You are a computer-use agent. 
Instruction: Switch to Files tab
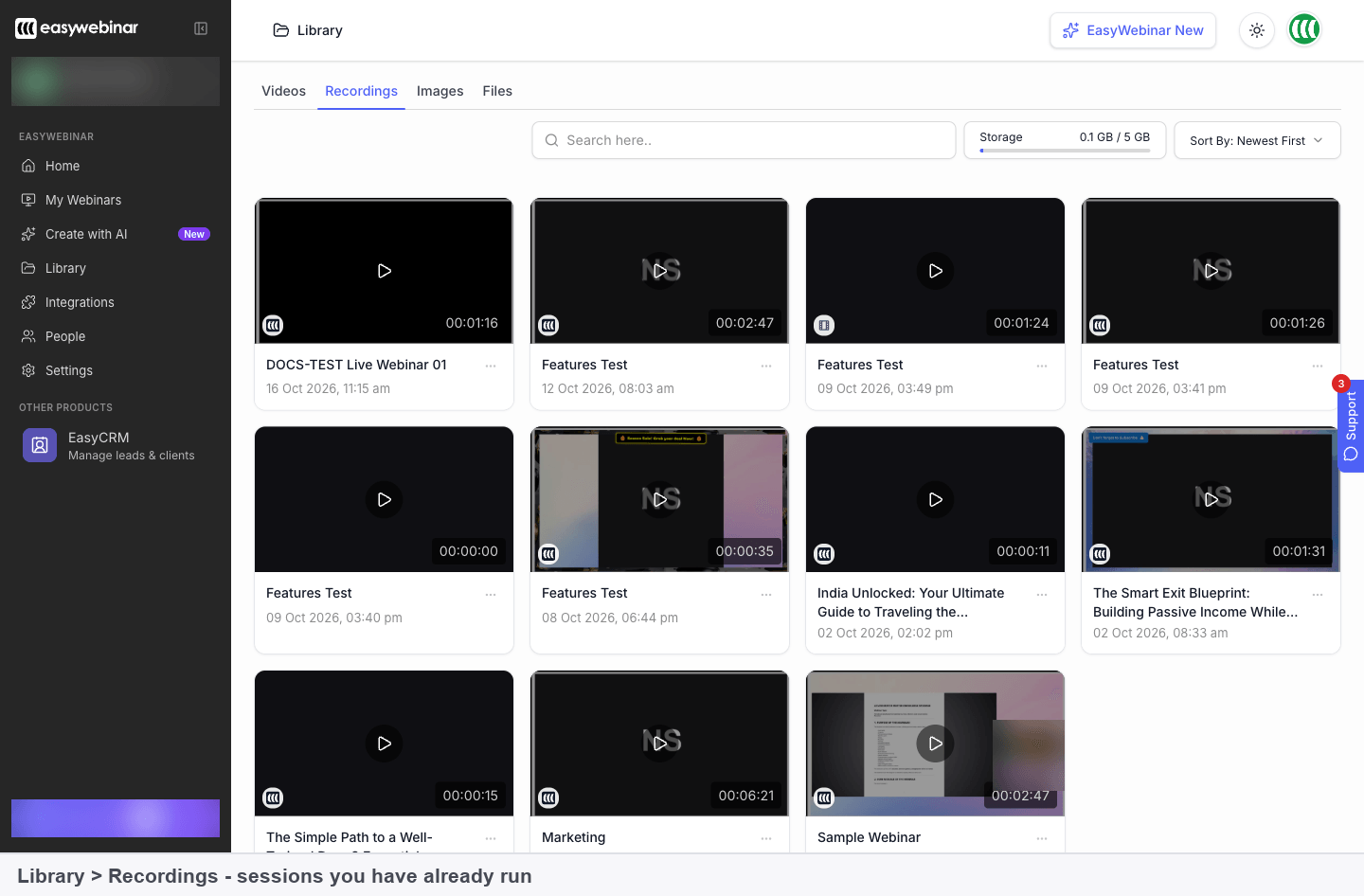tap(497, 91)
